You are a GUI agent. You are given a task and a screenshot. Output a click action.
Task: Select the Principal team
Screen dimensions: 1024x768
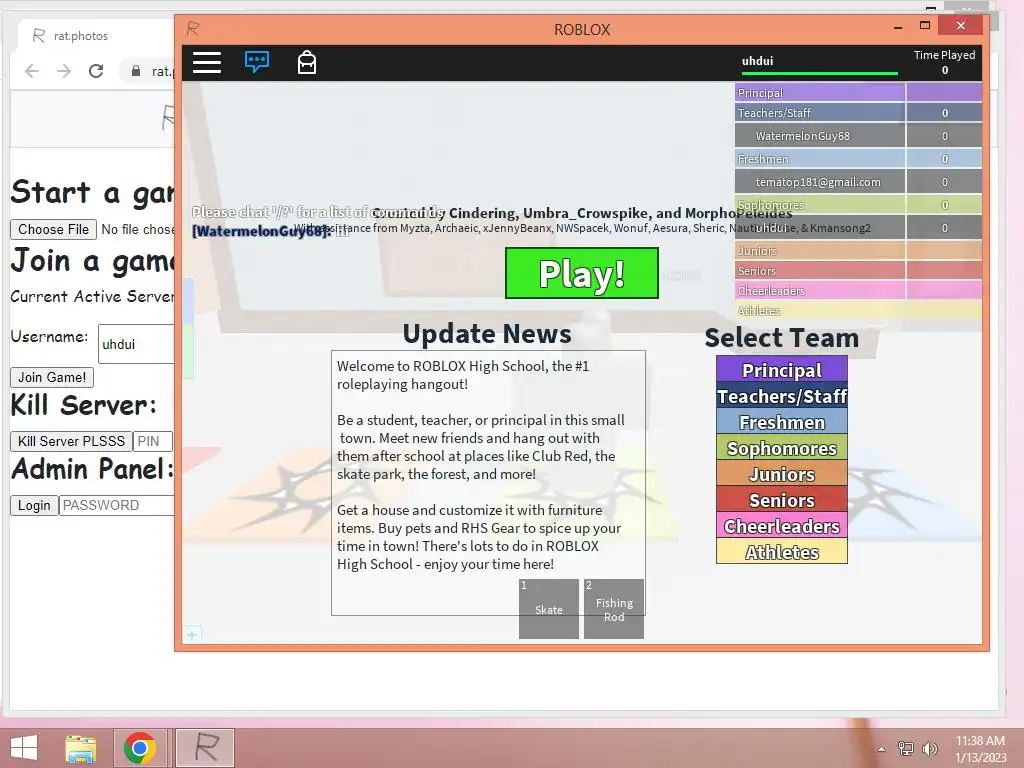(782, 370)
